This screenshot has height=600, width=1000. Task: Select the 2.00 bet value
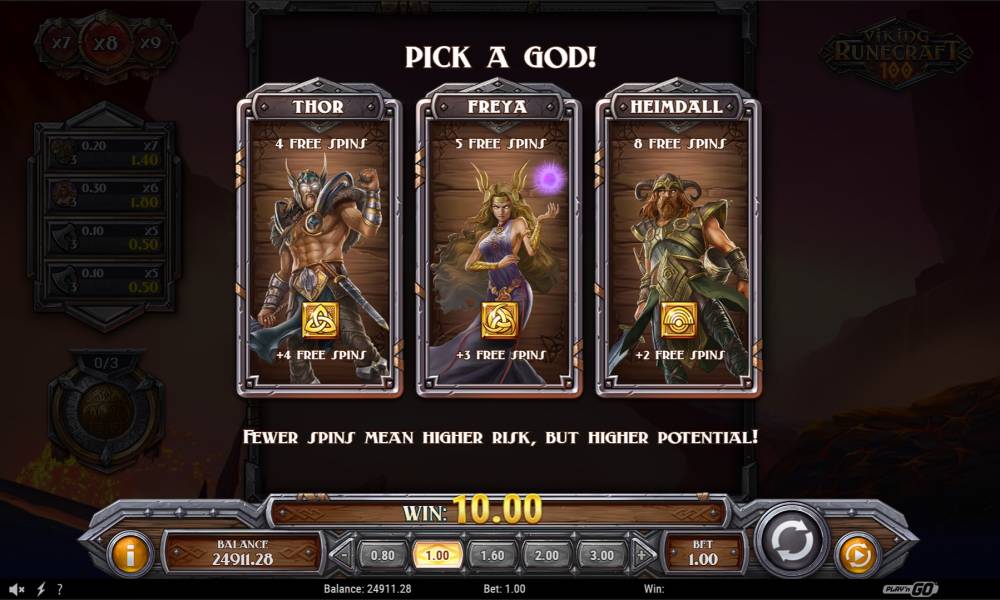click(547, 555)
